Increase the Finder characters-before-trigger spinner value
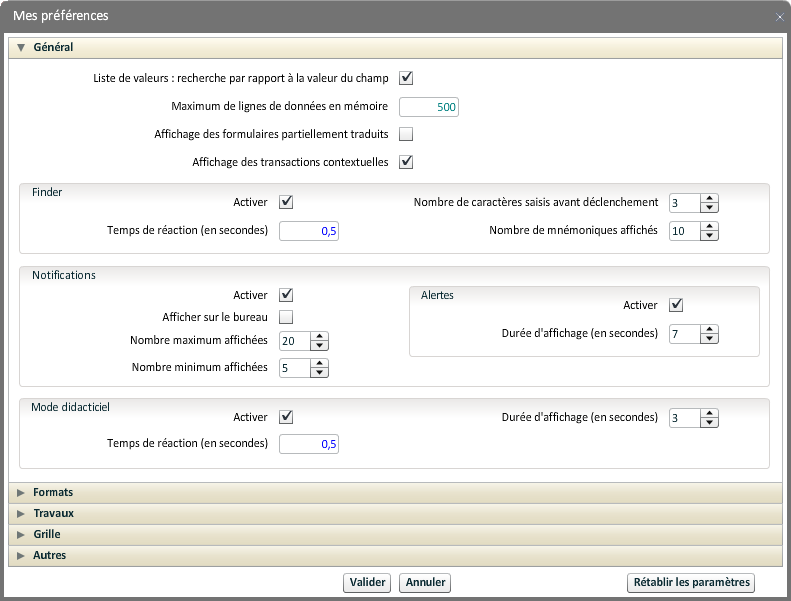The image size is (791, 601). (x=709, y=198)
